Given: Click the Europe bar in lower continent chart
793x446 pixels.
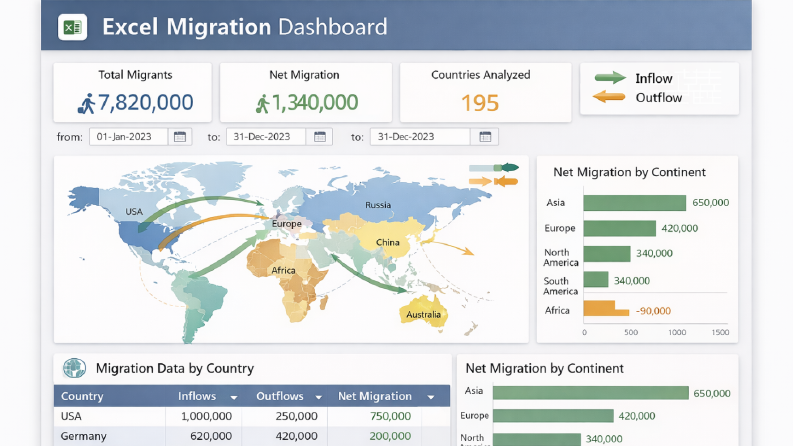Looking at the screenshot, I should click(x=553, y=416).
